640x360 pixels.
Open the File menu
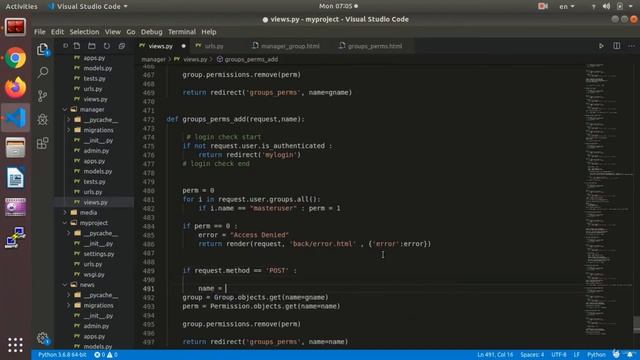[x=40, y=32]
